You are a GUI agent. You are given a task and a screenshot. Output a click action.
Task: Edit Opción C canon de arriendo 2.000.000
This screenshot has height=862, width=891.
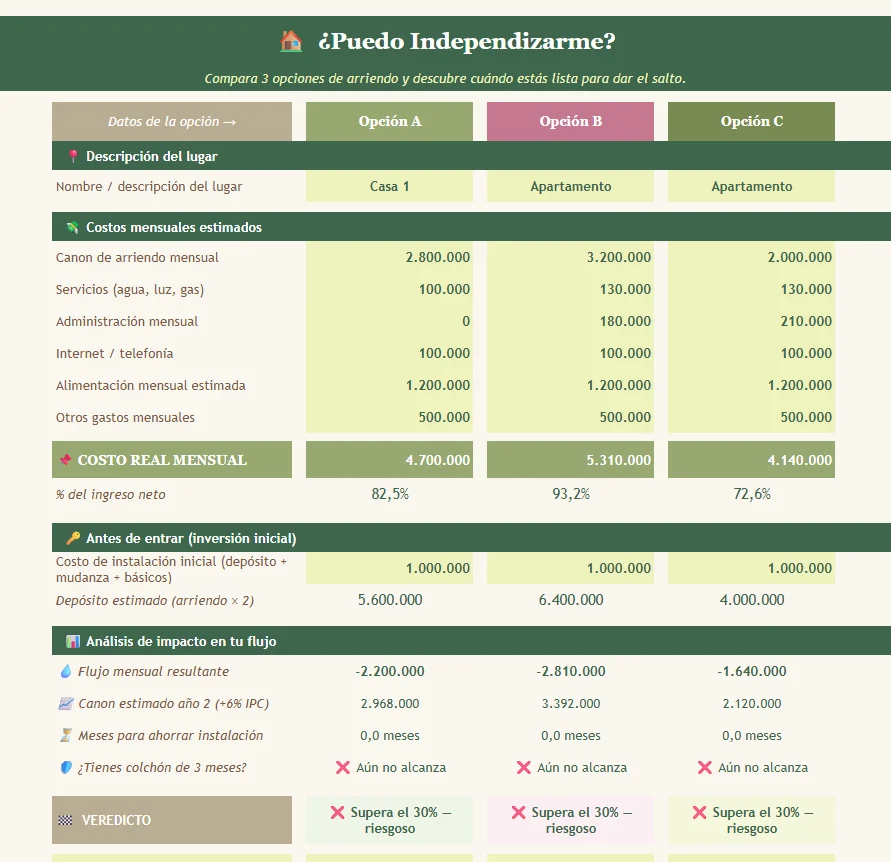pyautogui.click(x=751, y=257)
